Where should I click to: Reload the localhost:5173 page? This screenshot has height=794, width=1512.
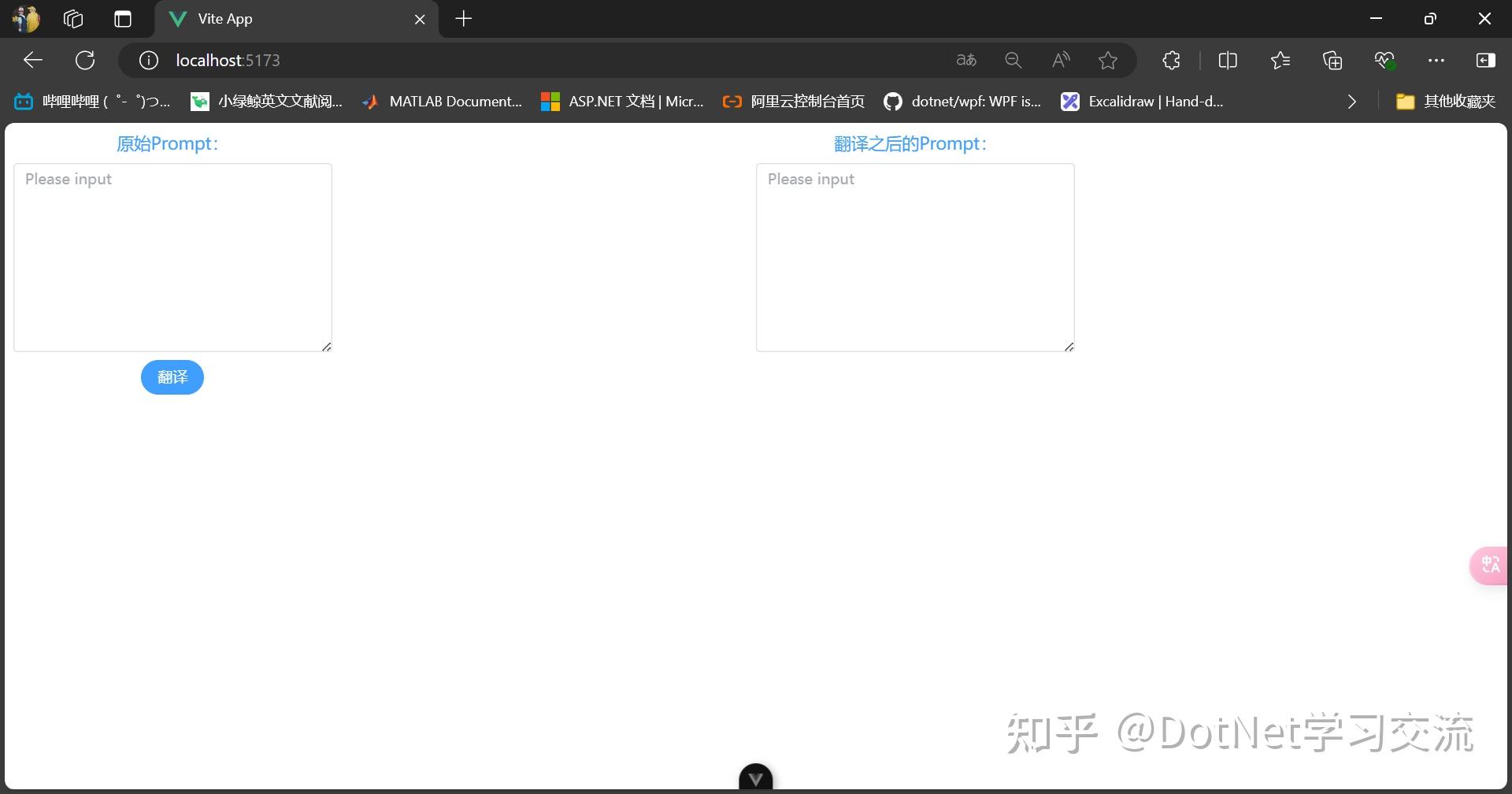[85, 60]
